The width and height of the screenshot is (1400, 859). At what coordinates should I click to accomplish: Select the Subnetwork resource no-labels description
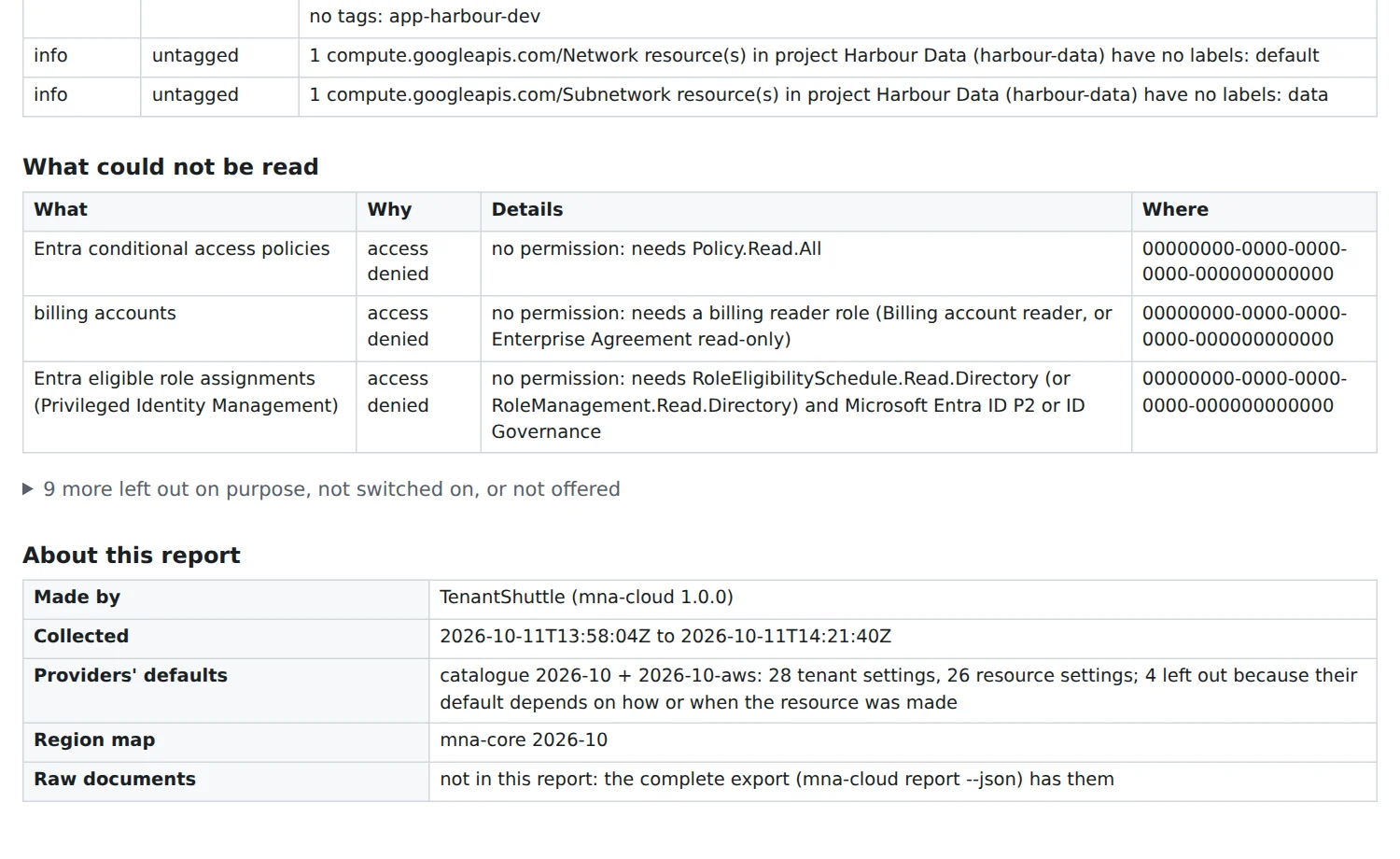point(819,94)
